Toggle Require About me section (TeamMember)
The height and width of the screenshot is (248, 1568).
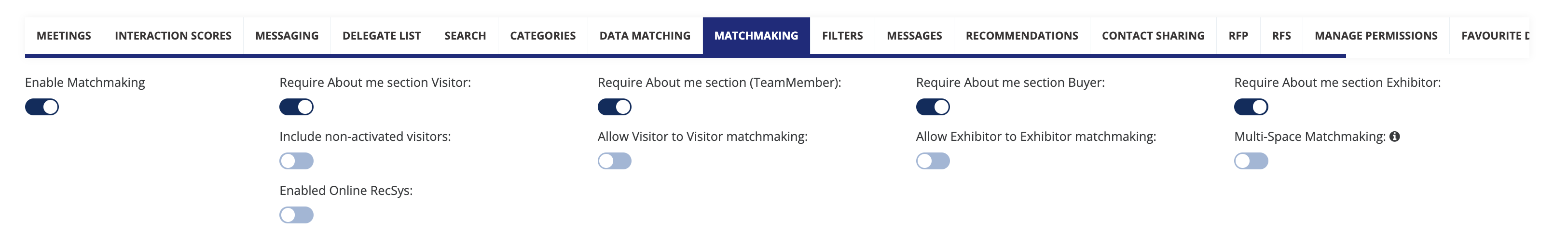point(614,107)
